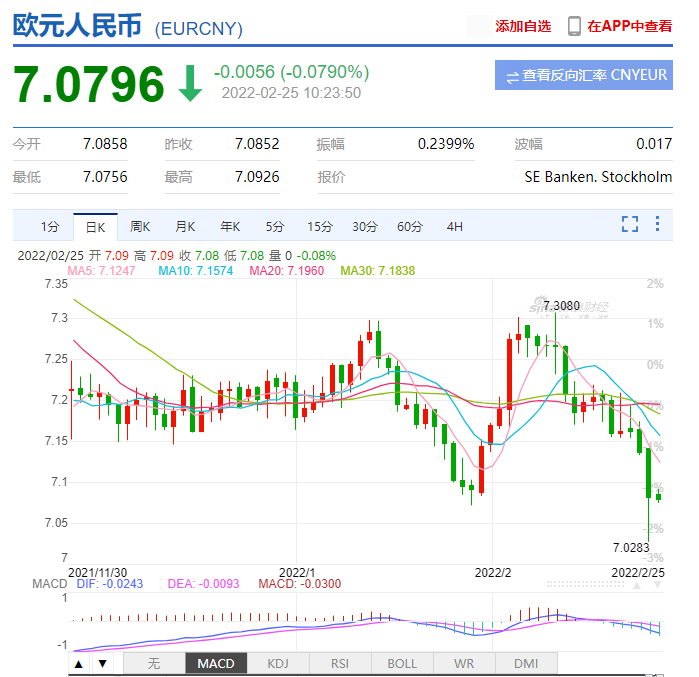Click the MACD: -0.0300 value
This screenshot has width=699, height=677.
[x=300, y=584]
